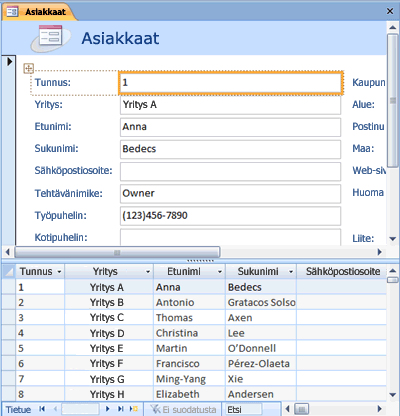The width and height of the screenshot is (400, 416).
Task: Select the row for Yritys D
Action: click(x=194, y=333)
